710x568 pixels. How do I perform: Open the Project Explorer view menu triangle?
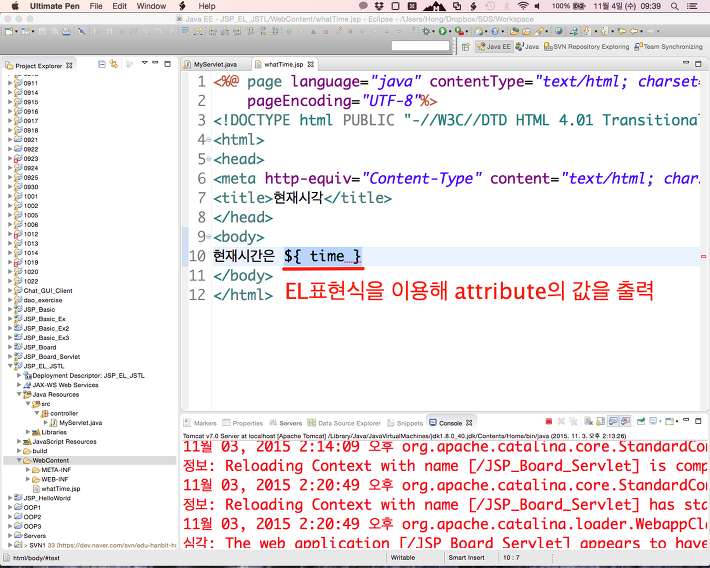click(x=144, y=63)
